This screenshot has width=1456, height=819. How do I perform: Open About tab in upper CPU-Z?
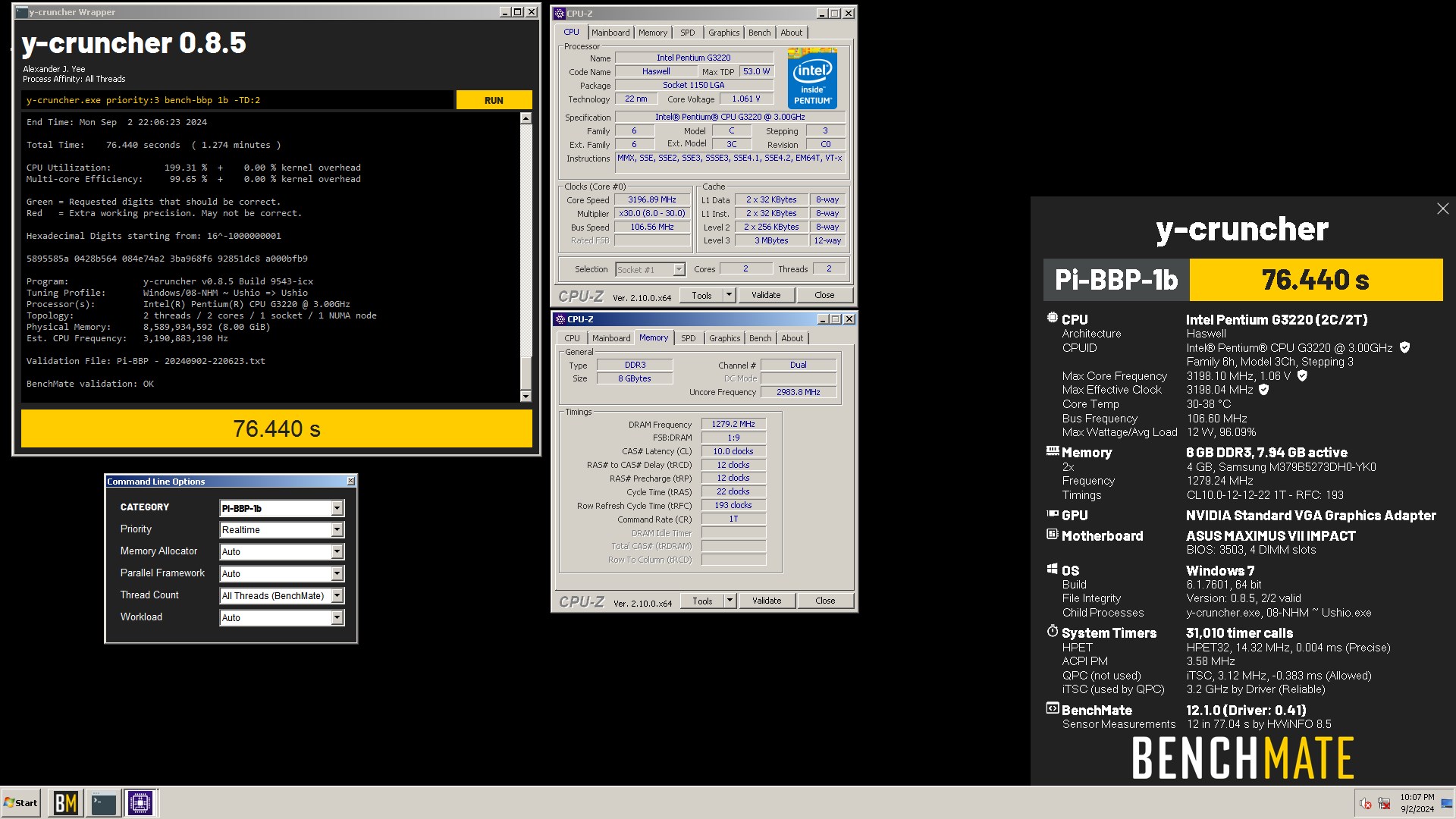pos(791,33)
